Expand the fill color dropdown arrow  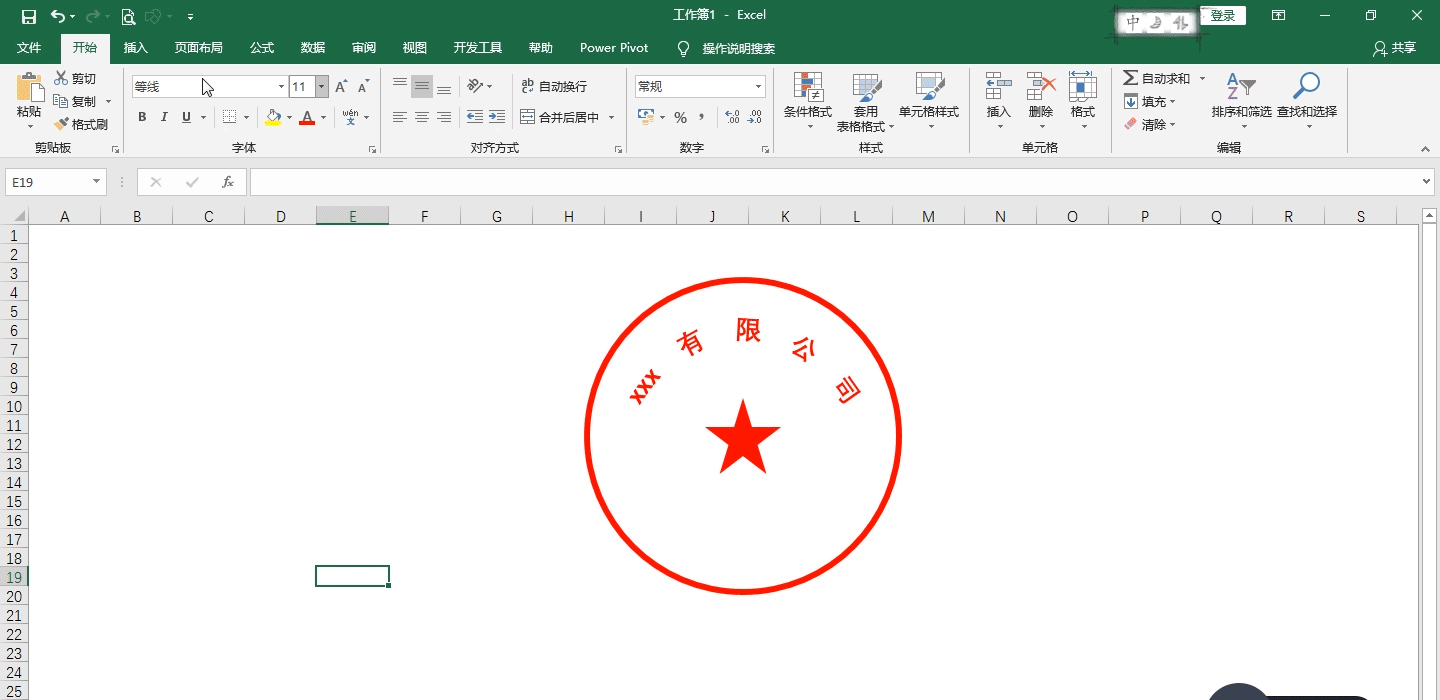pyautogui.click(x=290, y=117)
